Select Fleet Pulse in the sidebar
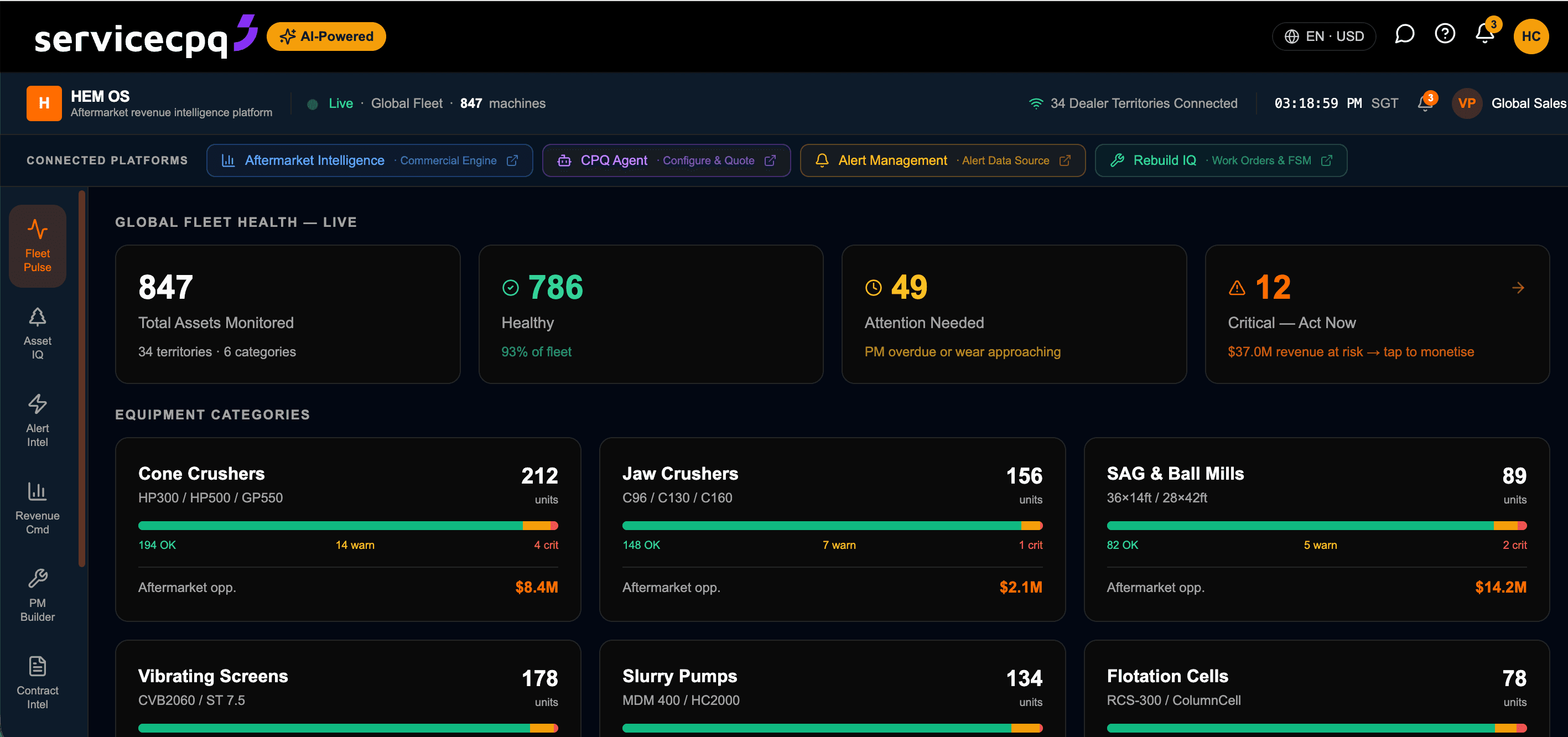The image size is (1568, 737). pyautogui.click(x=37, y=246)
